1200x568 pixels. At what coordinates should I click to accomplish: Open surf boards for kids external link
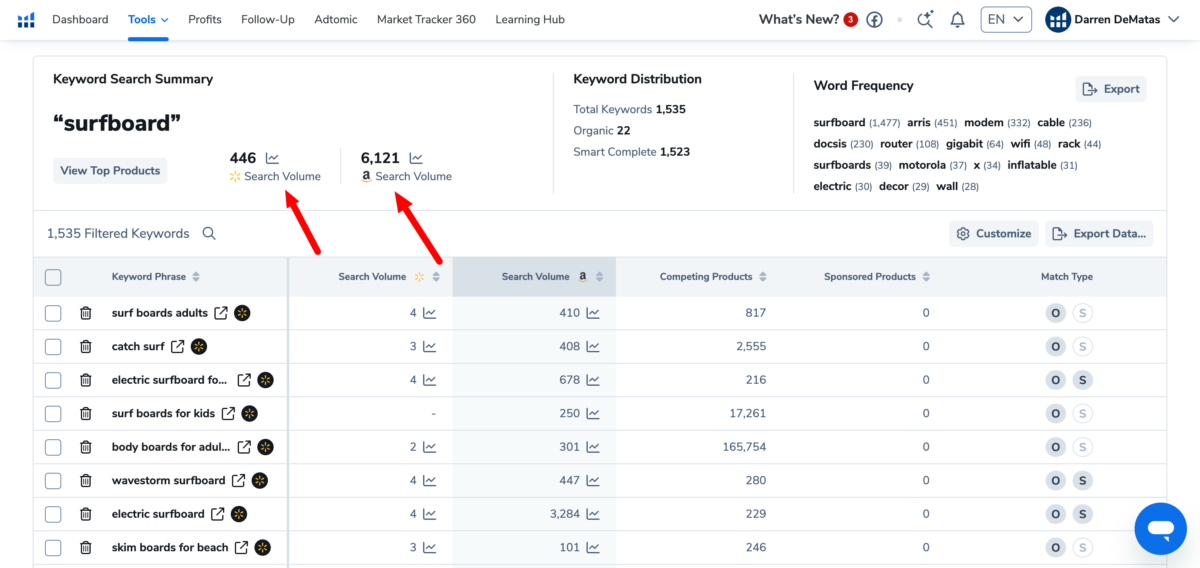[228, 414]
